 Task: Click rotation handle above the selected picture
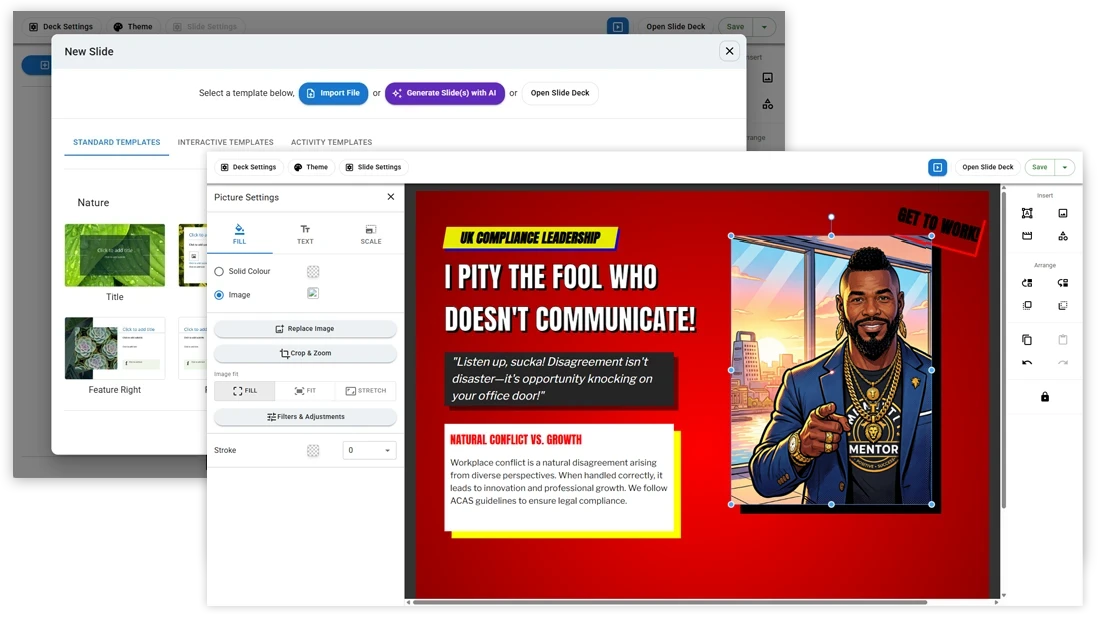(831, 217)
